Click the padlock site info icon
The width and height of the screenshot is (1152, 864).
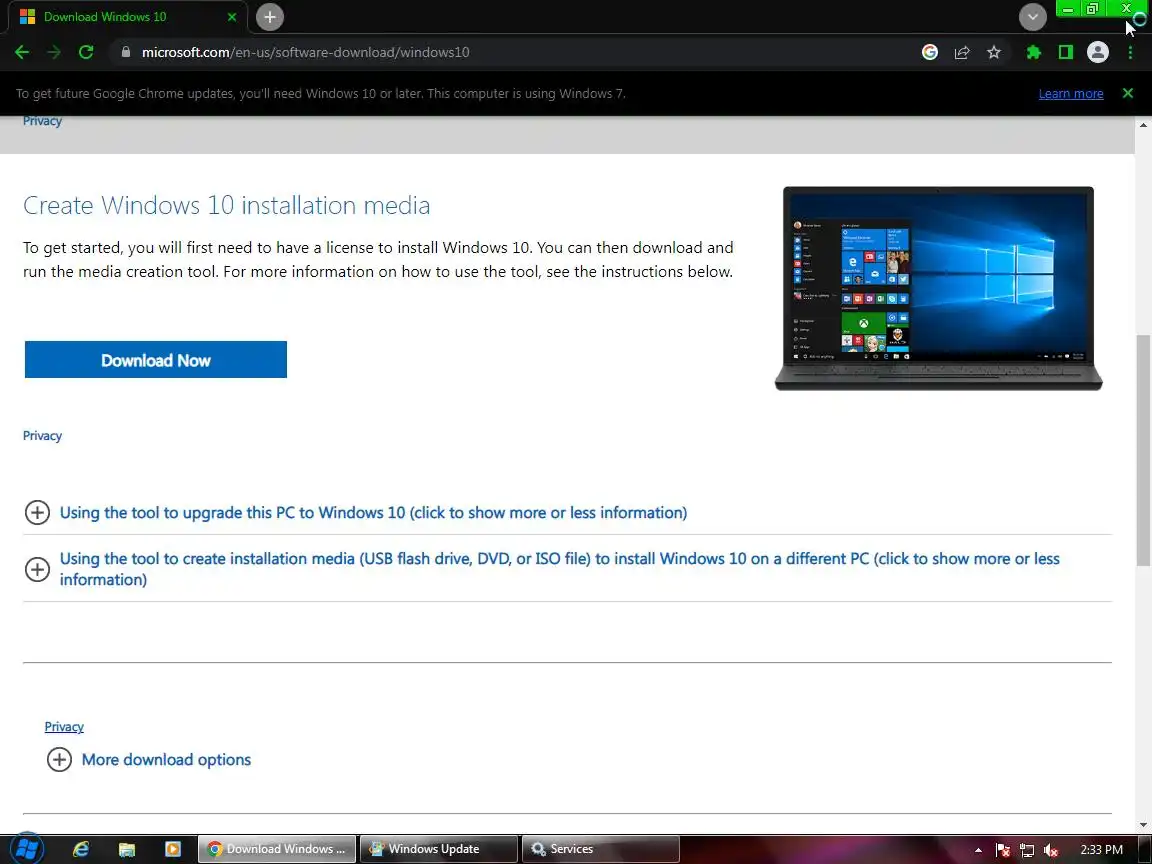click(x=126, y=52)
